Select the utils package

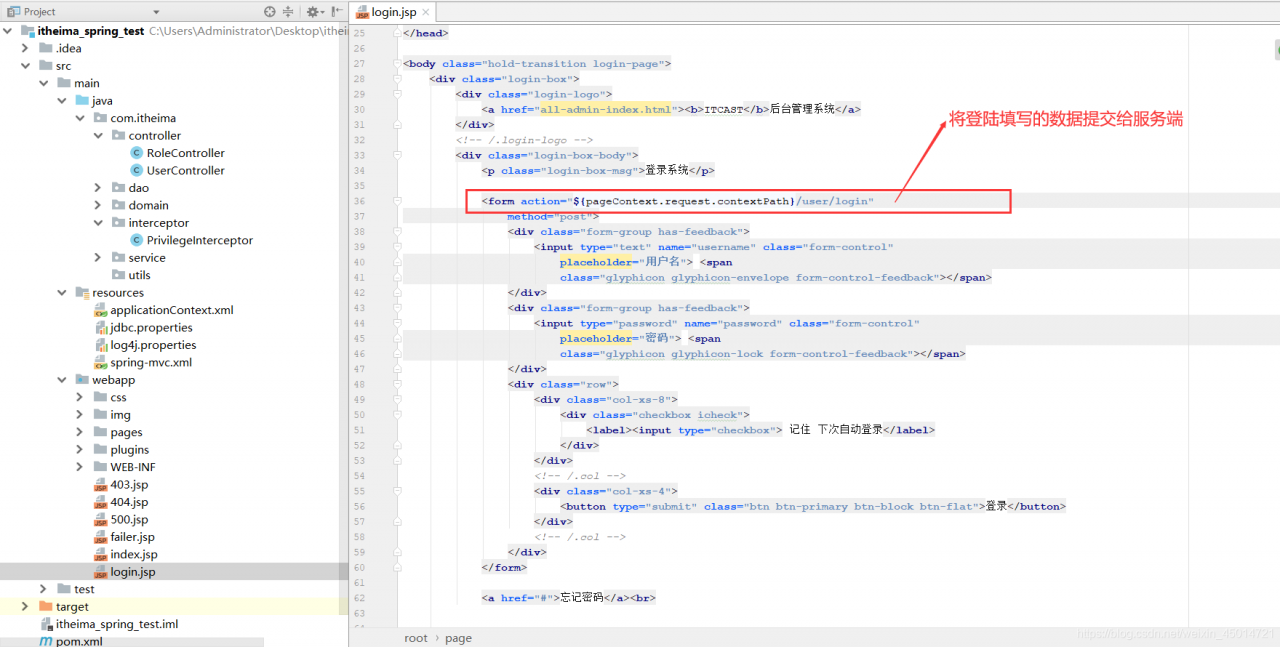click(131, 275)
